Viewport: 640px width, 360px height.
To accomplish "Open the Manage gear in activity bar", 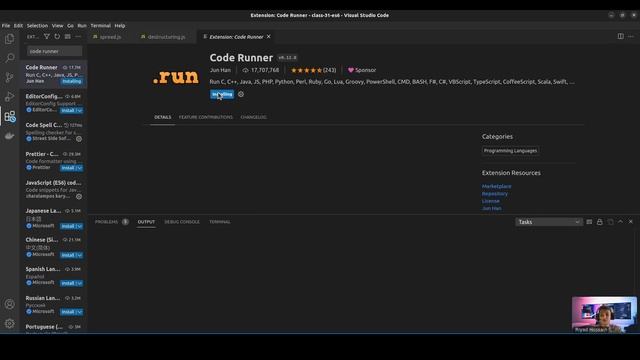I will click(x=9, y=324).
